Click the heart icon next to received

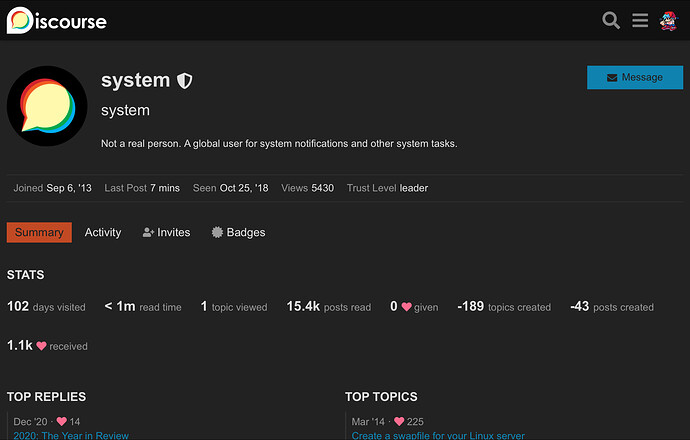41,346
